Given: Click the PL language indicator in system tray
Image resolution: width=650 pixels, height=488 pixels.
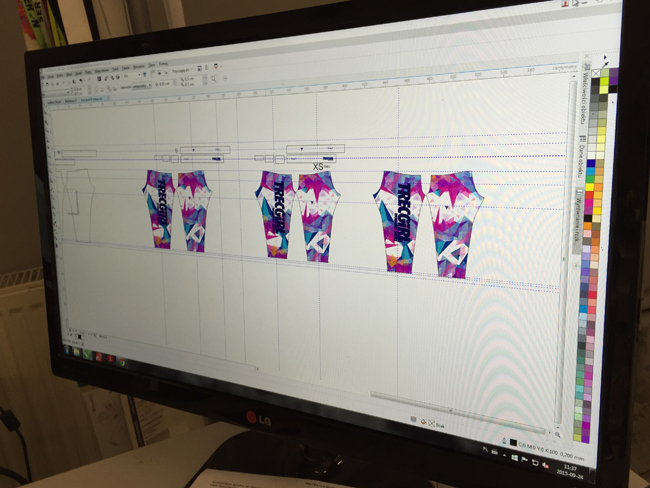Looking at the screenshot, I should point(485,449).
